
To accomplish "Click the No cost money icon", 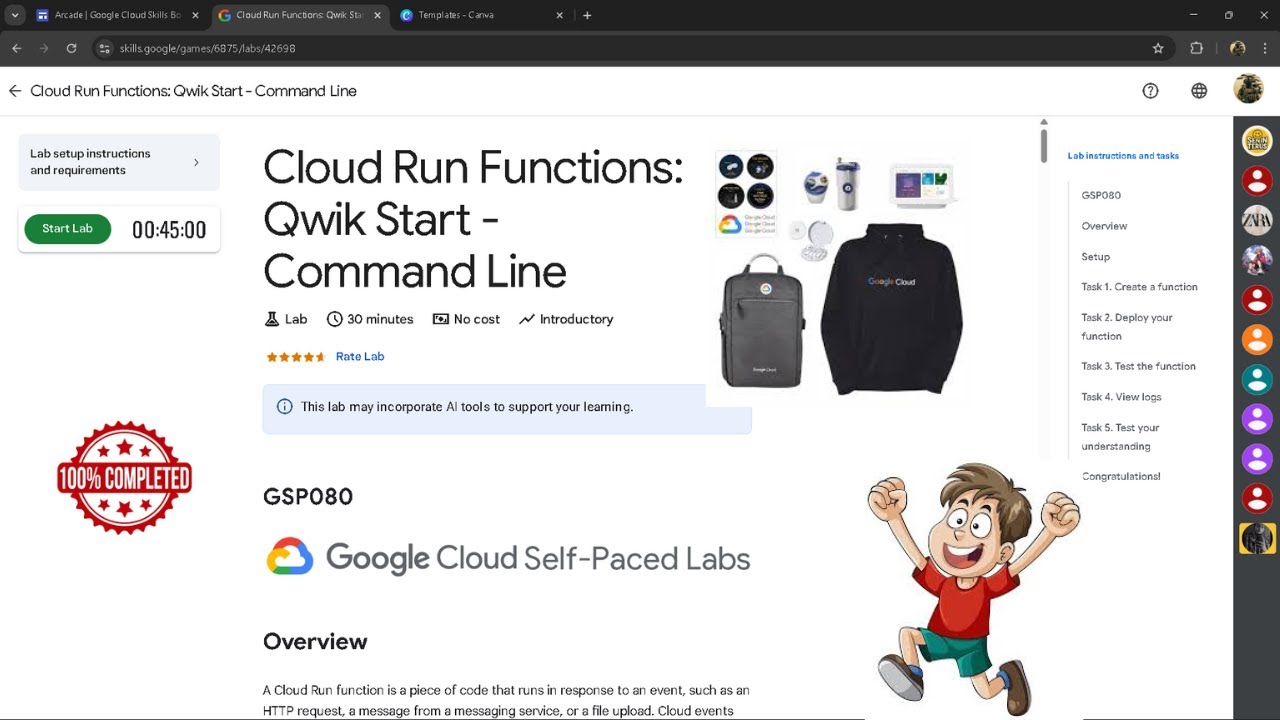I will coord(441,319).
